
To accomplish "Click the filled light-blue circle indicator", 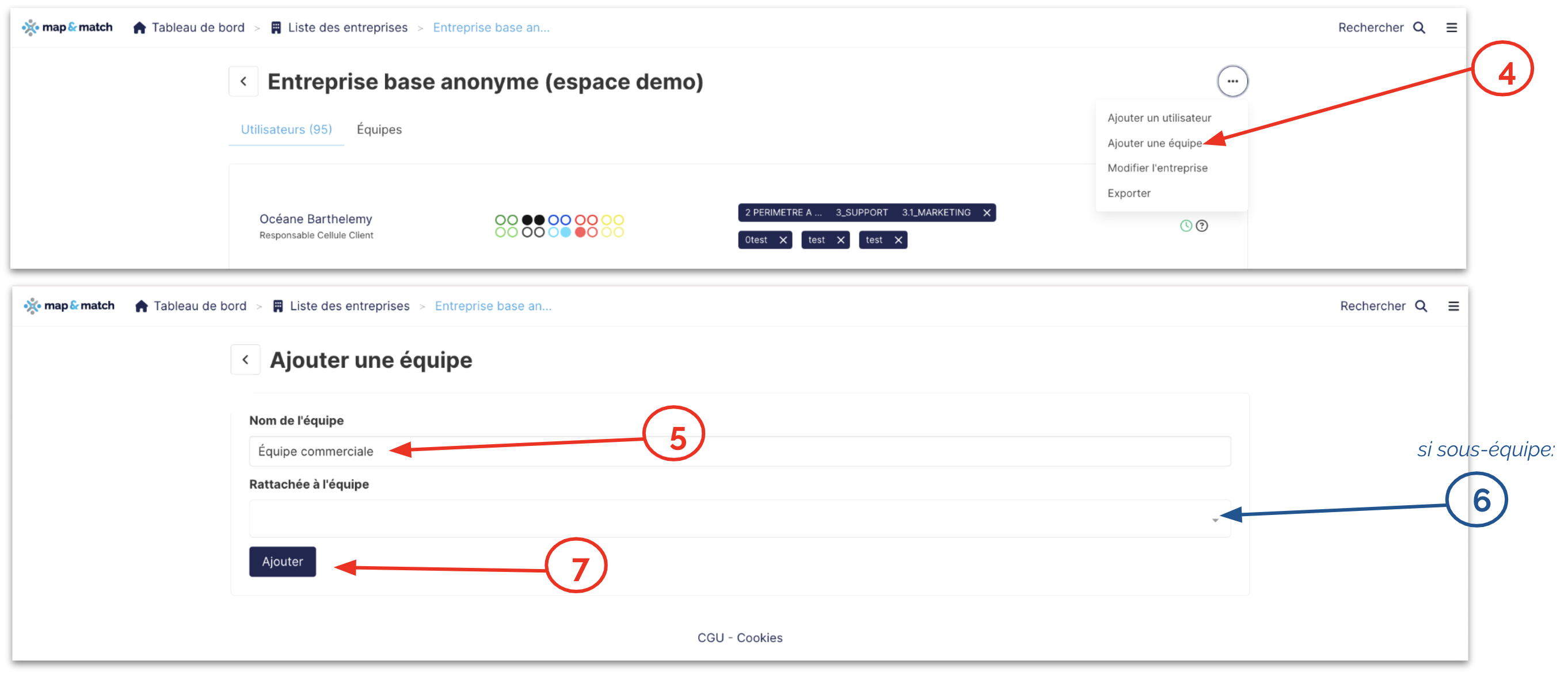I will click(565, 232).
